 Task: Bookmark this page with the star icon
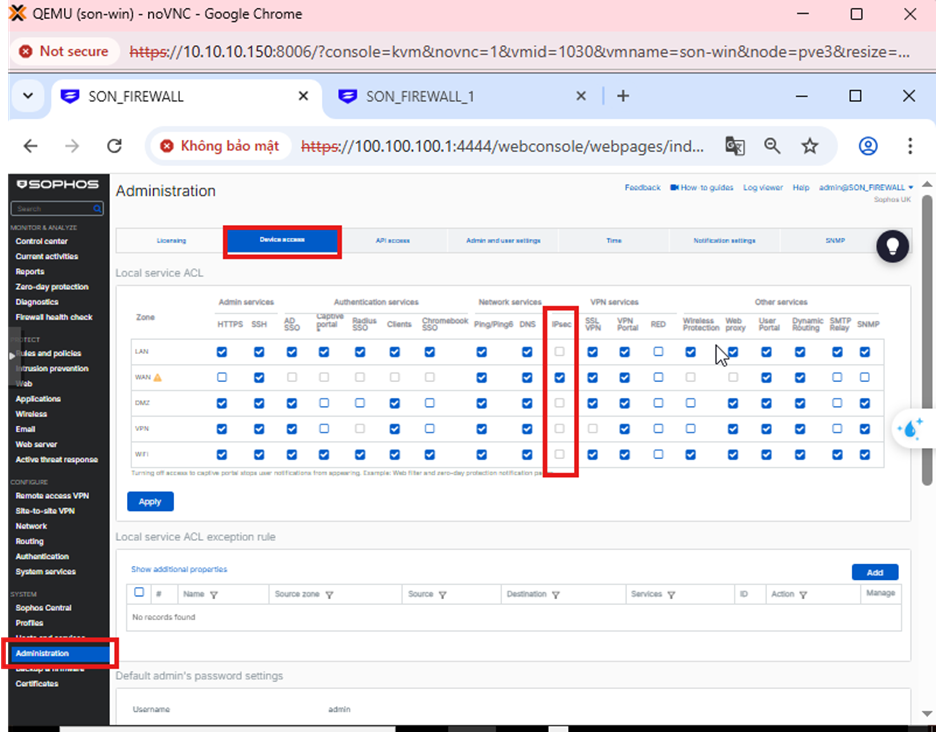809,146
